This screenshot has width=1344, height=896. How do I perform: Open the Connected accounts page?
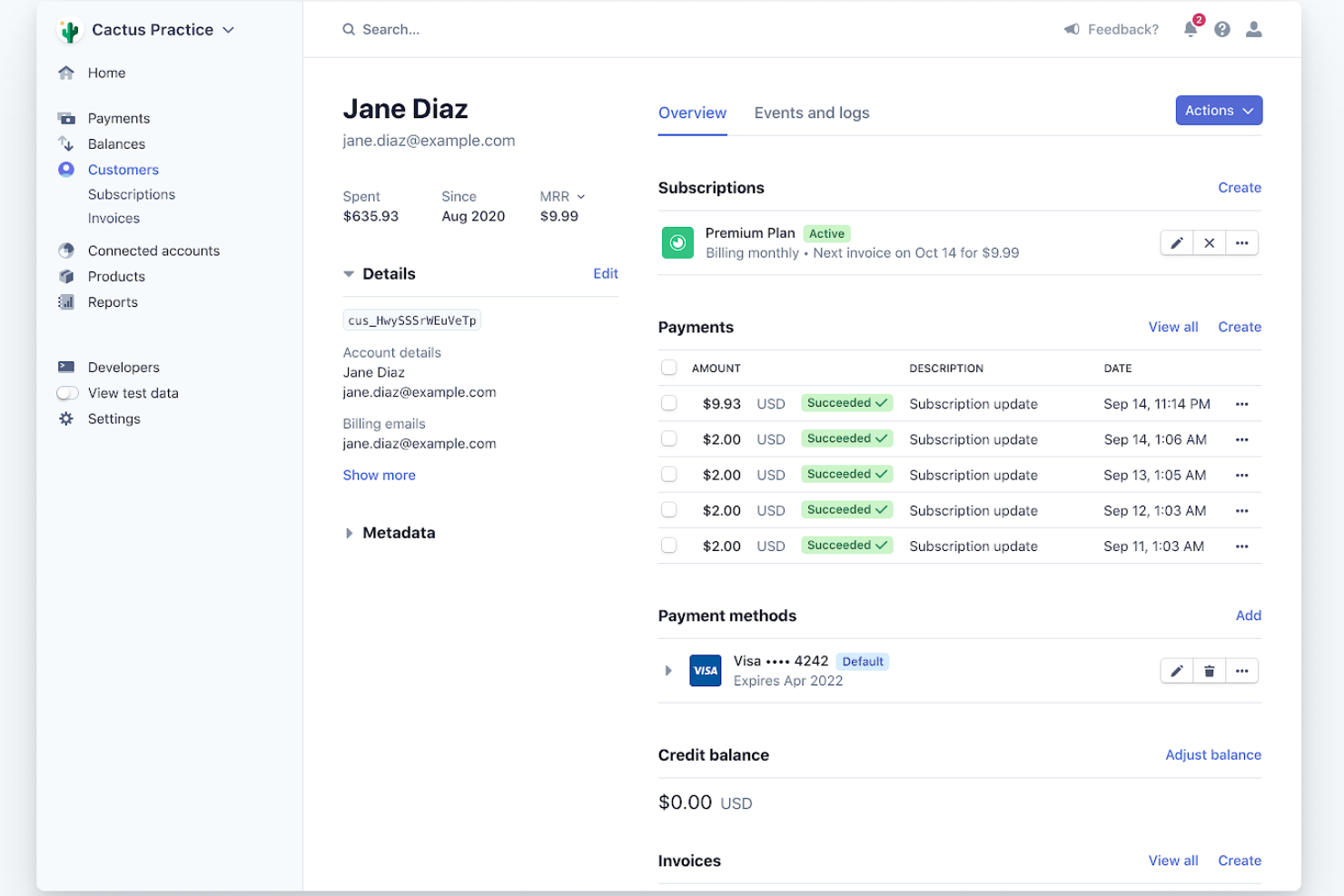153,251
